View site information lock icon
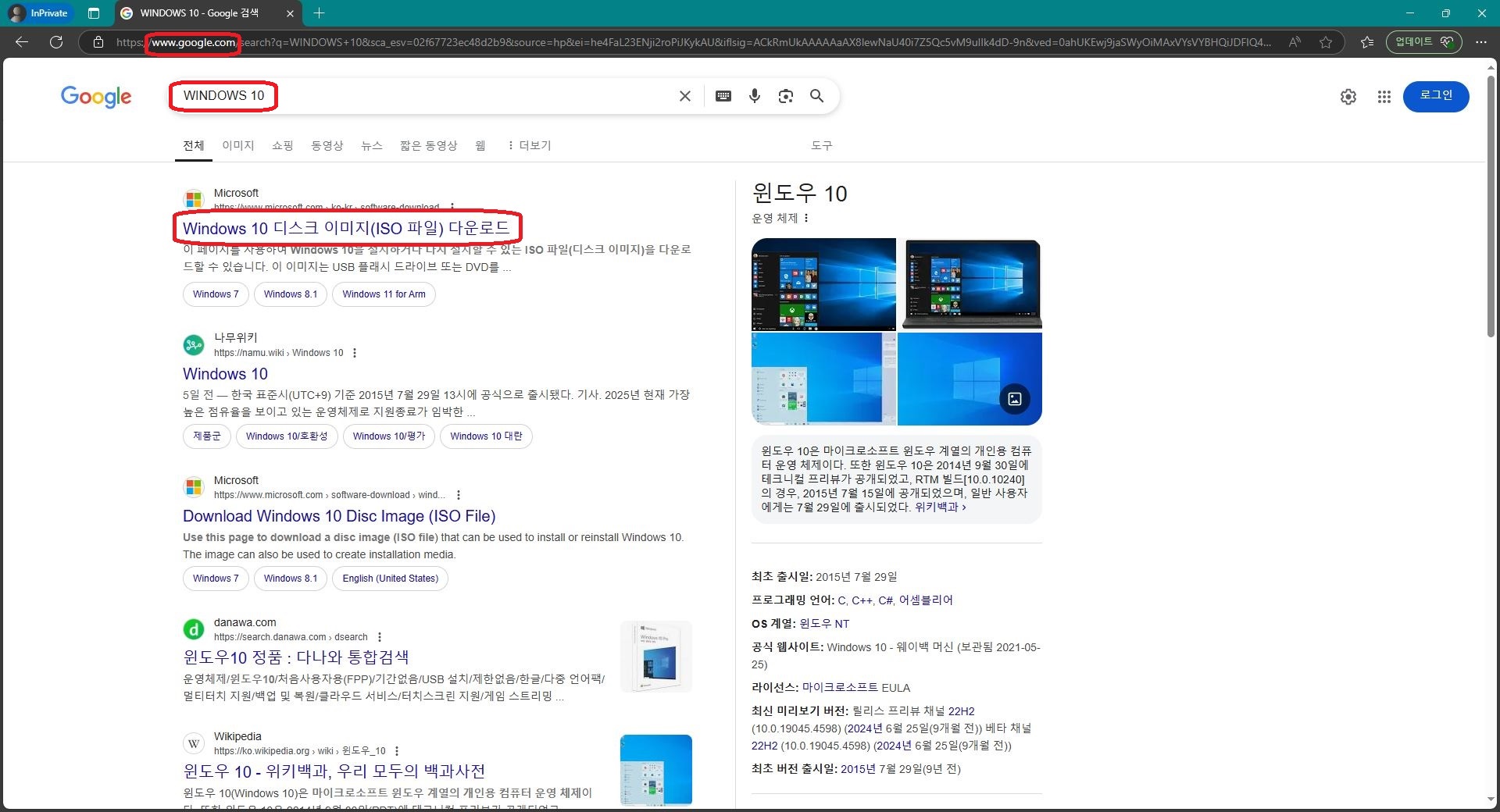 pyautogui.click(x=98, y=42)
